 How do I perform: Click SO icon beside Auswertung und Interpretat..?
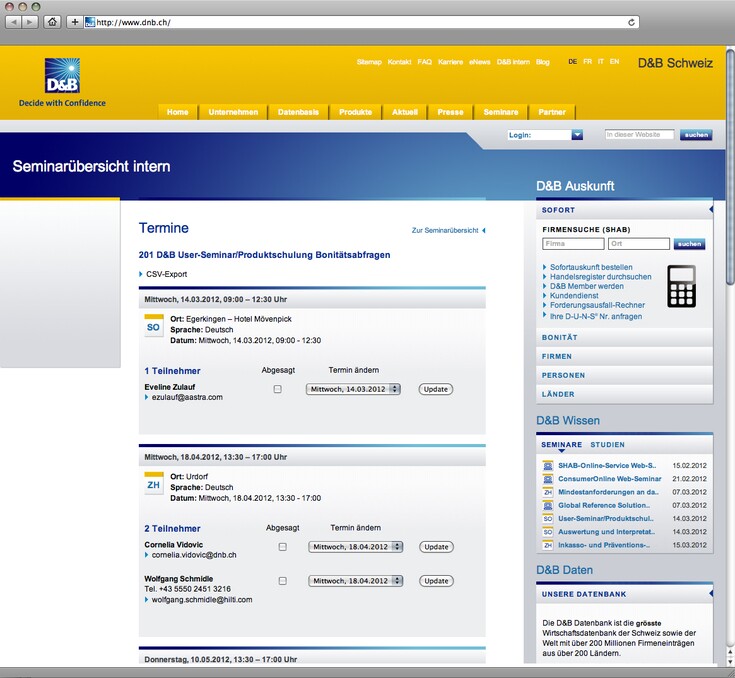(x=548, y=532)
